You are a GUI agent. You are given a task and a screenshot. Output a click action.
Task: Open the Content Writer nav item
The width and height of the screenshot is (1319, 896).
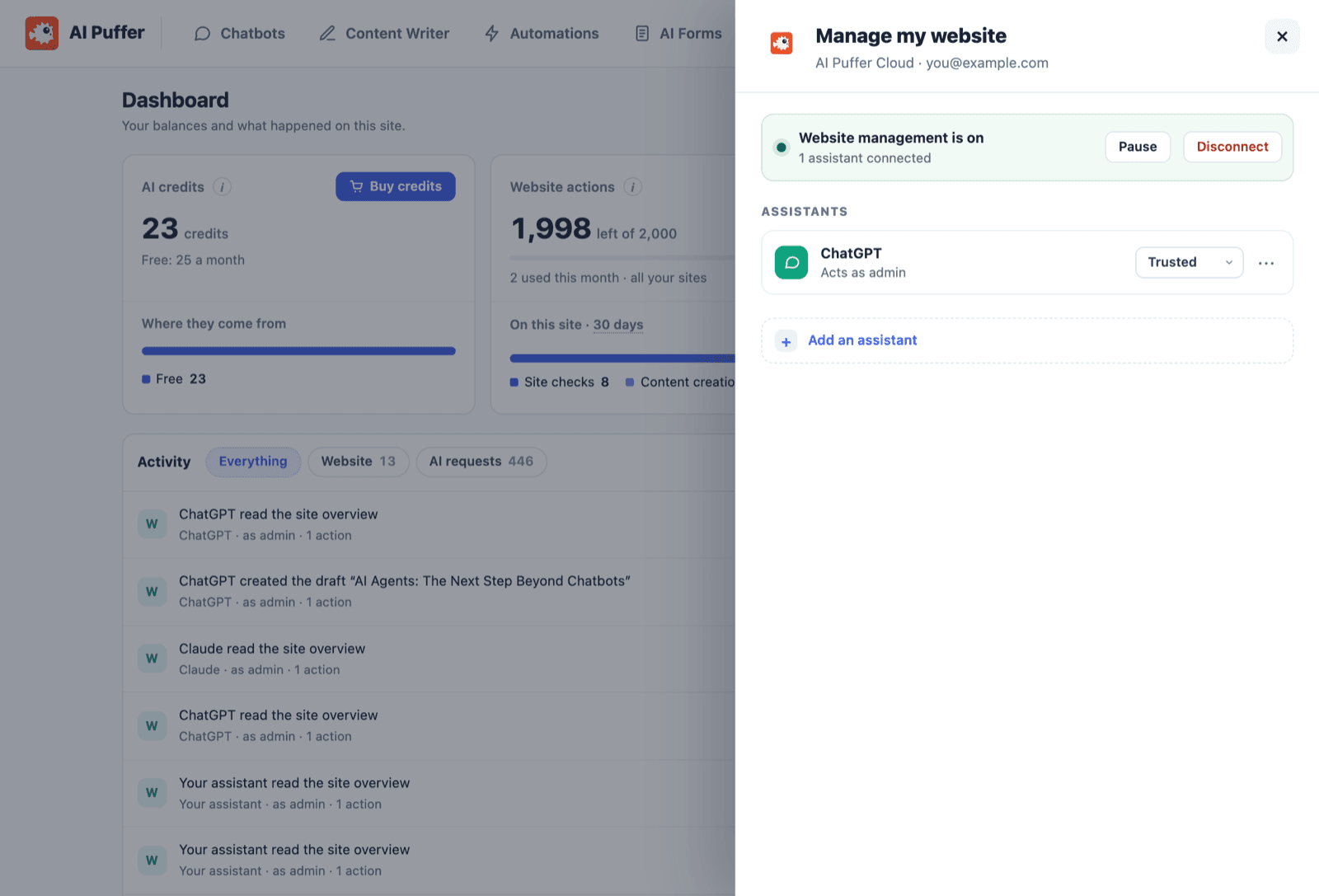[x=384, y=34]
